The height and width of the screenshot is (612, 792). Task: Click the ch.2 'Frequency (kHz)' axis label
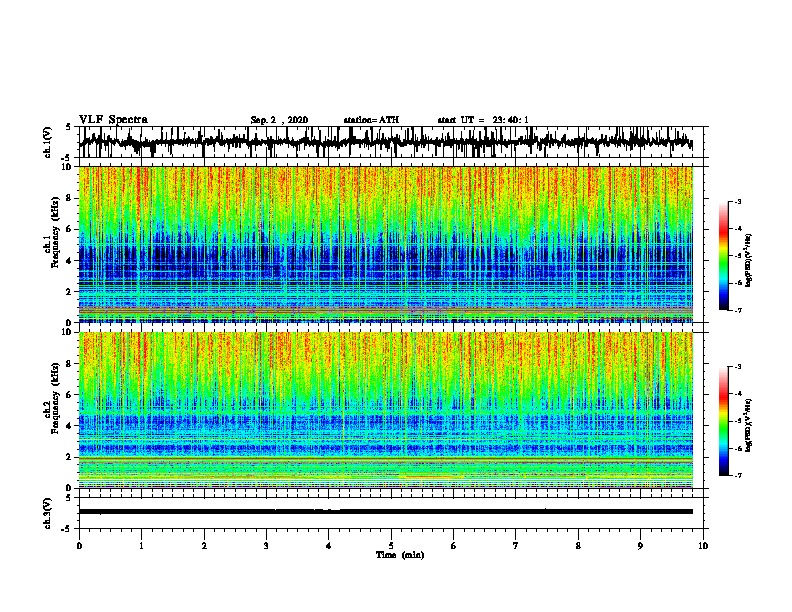(x=55, y=398)
